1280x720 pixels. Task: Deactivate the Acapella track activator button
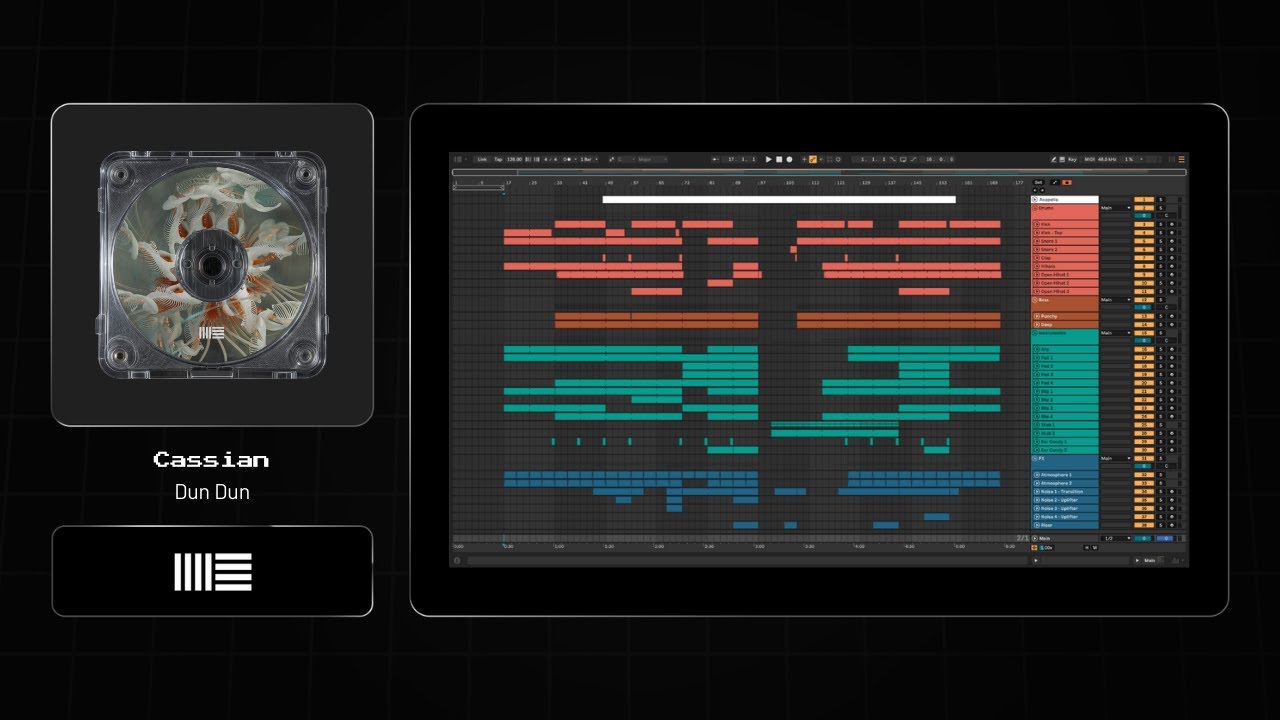pos(1144,199)
